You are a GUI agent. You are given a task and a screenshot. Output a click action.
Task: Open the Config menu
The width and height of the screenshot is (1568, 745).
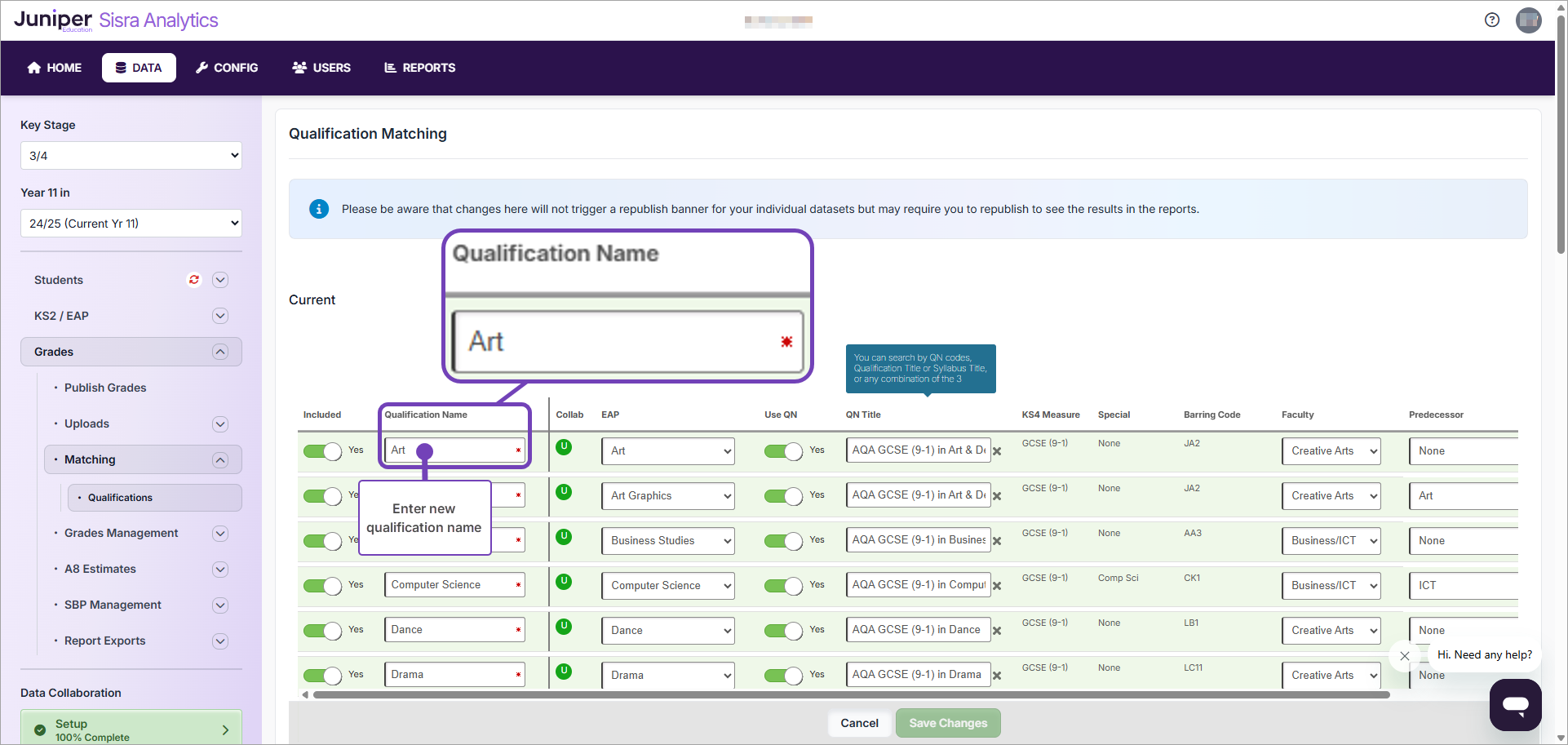[x=227, y=68]
